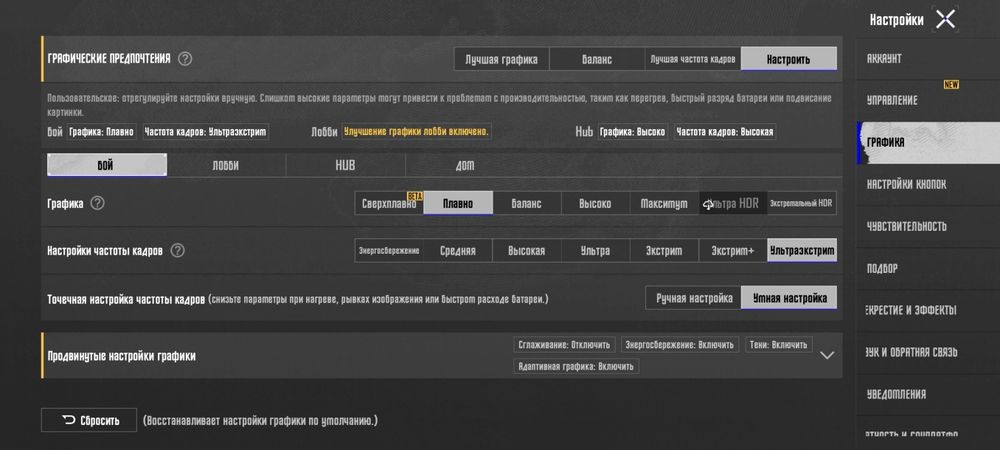This screenshot has height=450, width=1000.
Task: Set graphics to Сверхплавно beta
Action: coord(389,203)
